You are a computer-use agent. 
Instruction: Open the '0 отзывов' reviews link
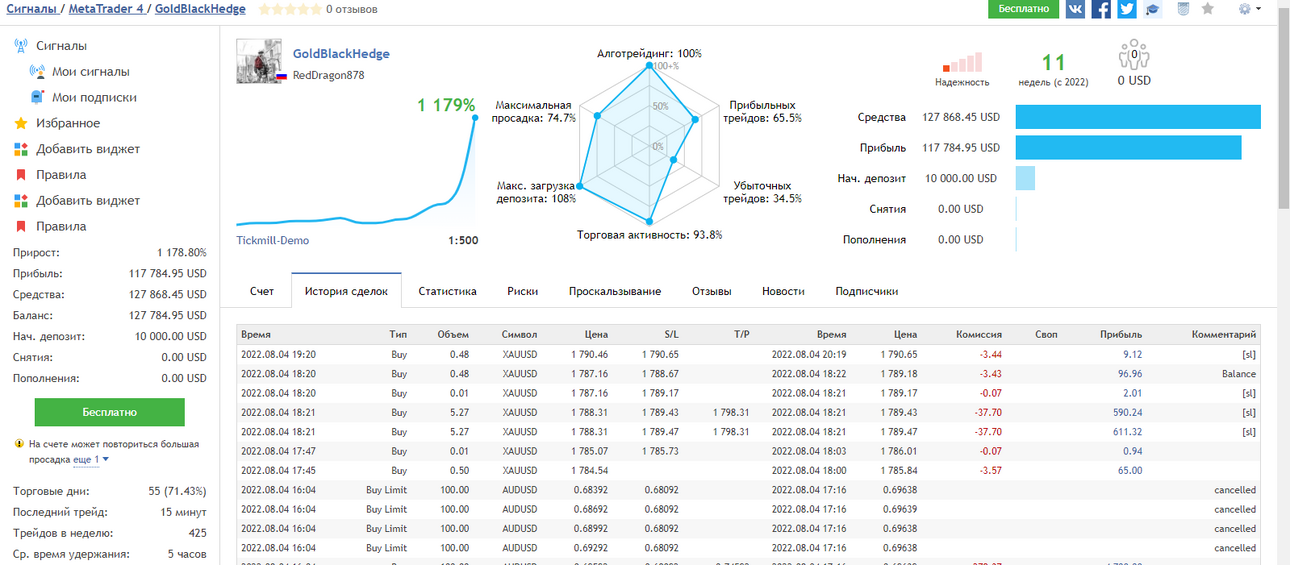[352, 9]
